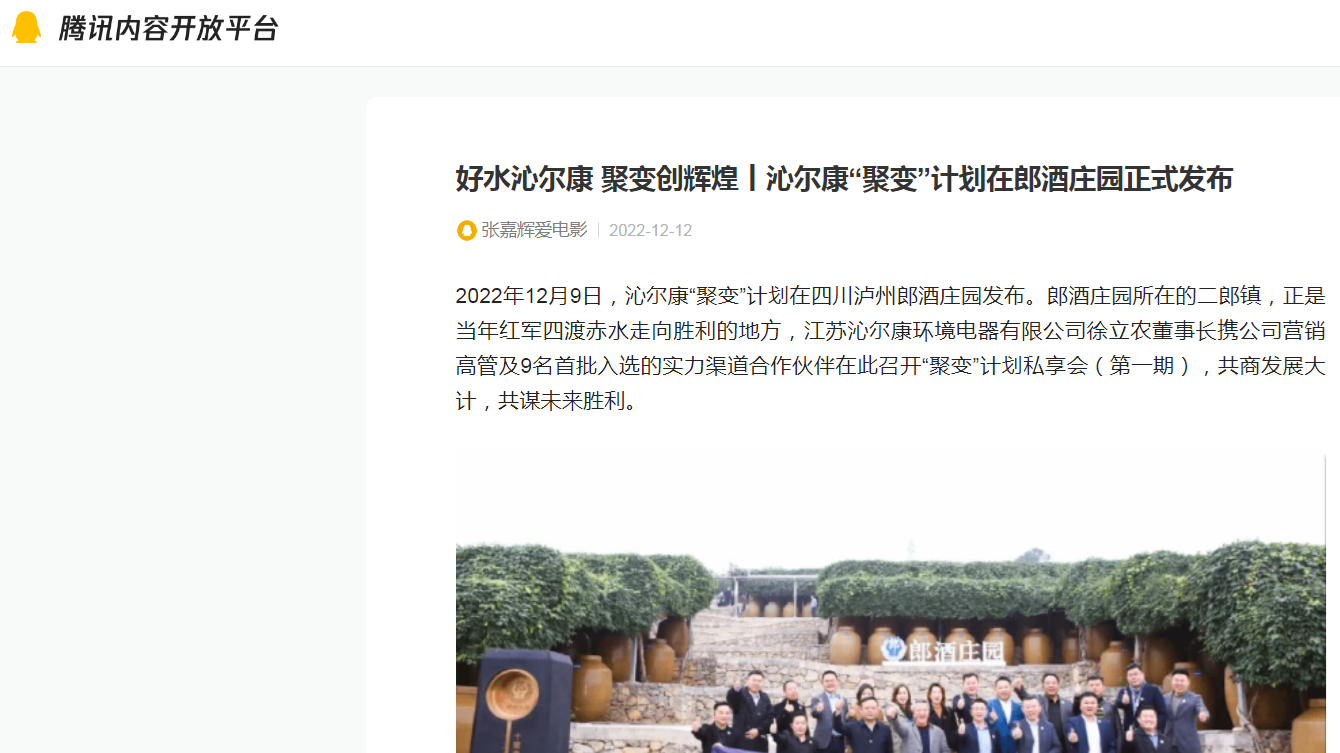Click the author's round yellow avatar icon
The image size is (1340, 753).
466,230
